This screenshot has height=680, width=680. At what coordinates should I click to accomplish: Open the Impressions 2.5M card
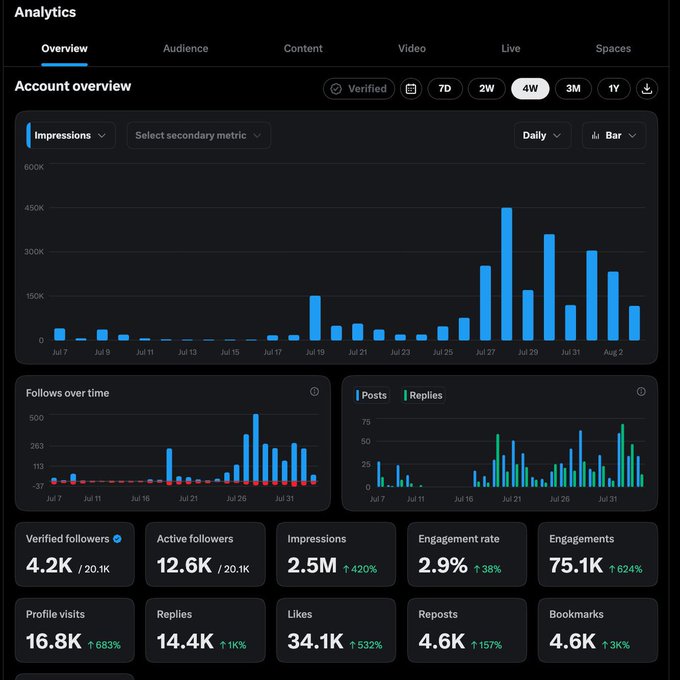(x=336, y=554)
